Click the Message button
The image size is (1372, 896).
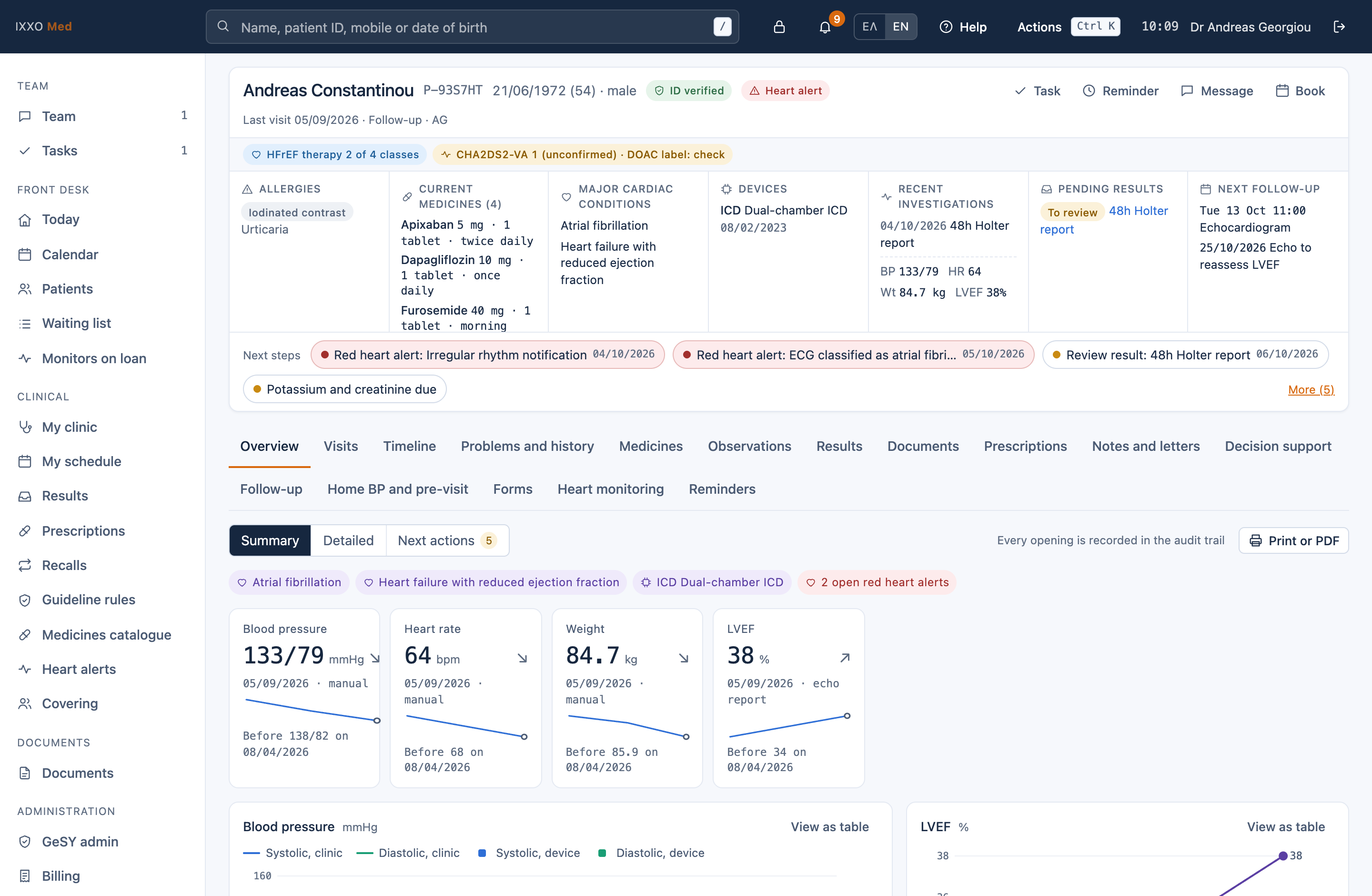[x=1217, y=91]
